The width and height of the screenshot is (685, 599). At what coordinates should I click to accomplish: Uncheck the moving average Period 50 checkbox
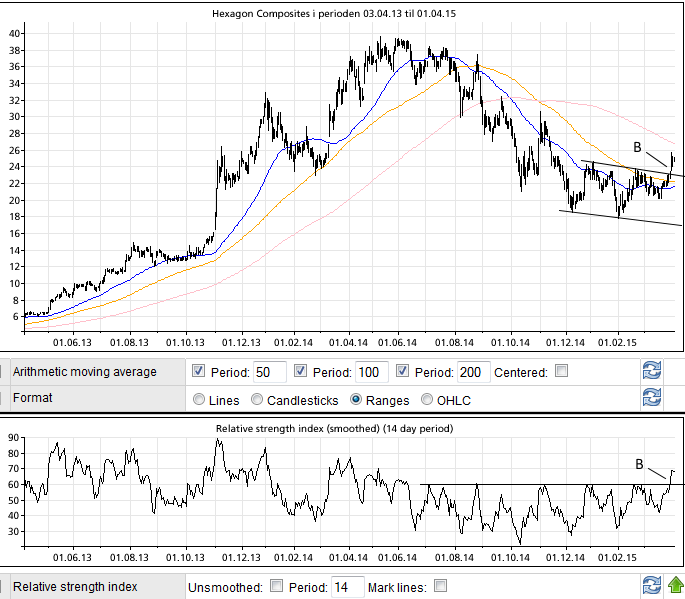tap(198, 372)
